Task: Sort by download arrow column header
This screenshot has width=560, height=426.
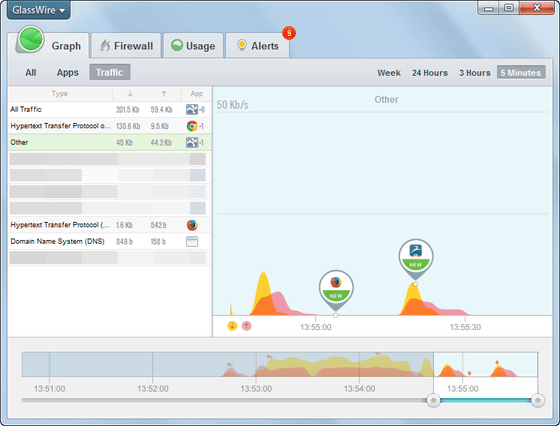Action: (130, 94)
